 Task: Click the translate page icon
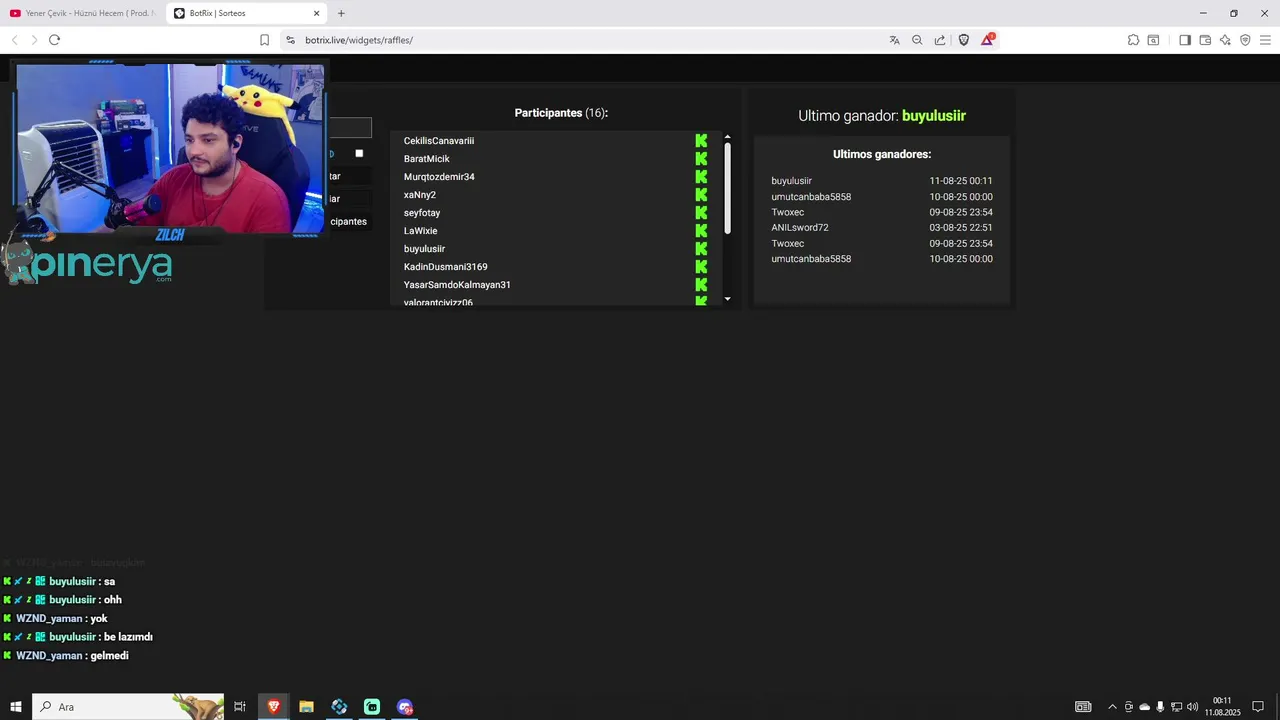894,40
